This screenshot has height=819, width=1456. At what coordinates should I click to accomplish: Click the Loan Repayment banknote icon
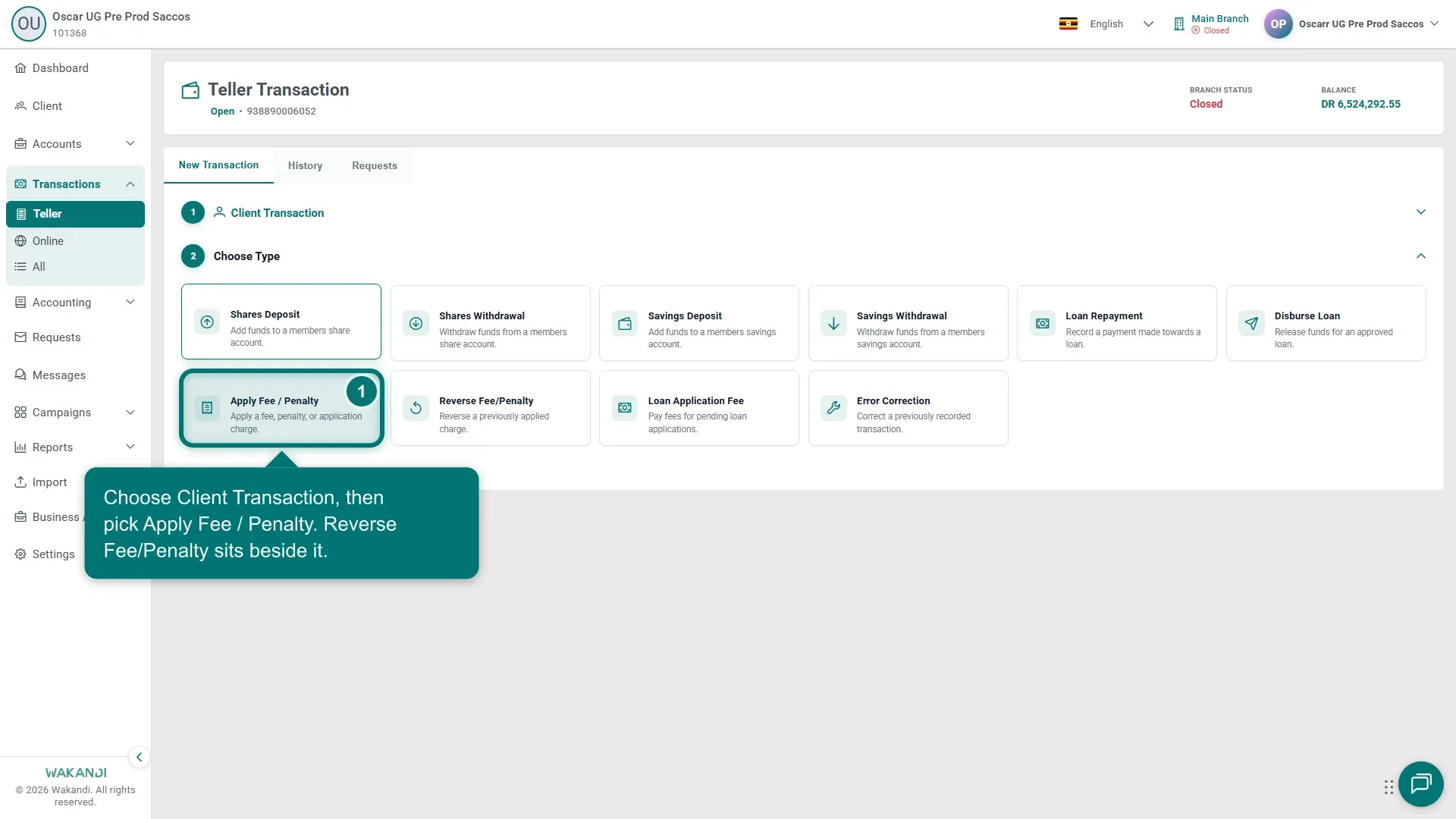pos(1043,323)
